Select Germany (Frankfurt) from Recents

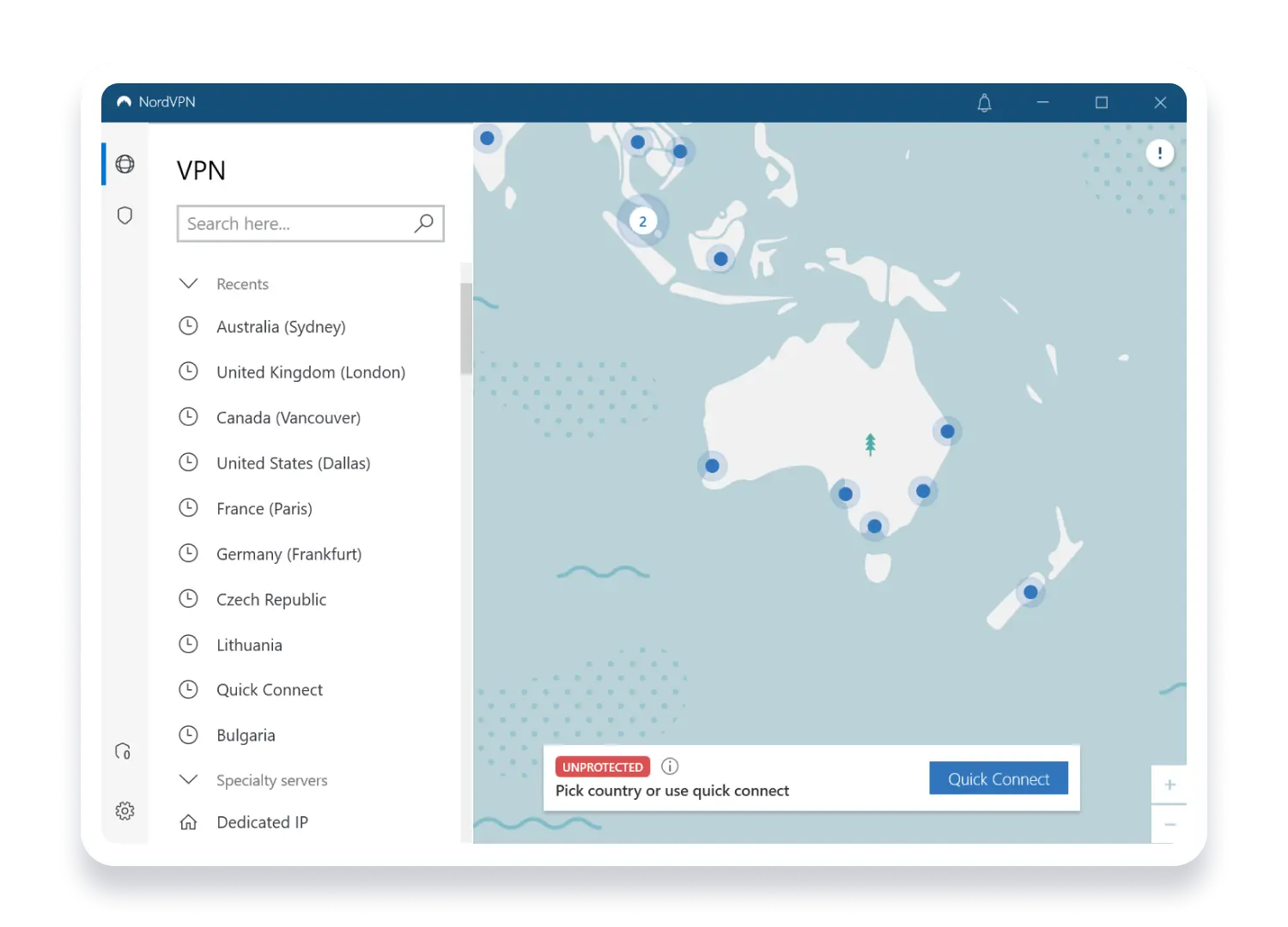(289, 554)
